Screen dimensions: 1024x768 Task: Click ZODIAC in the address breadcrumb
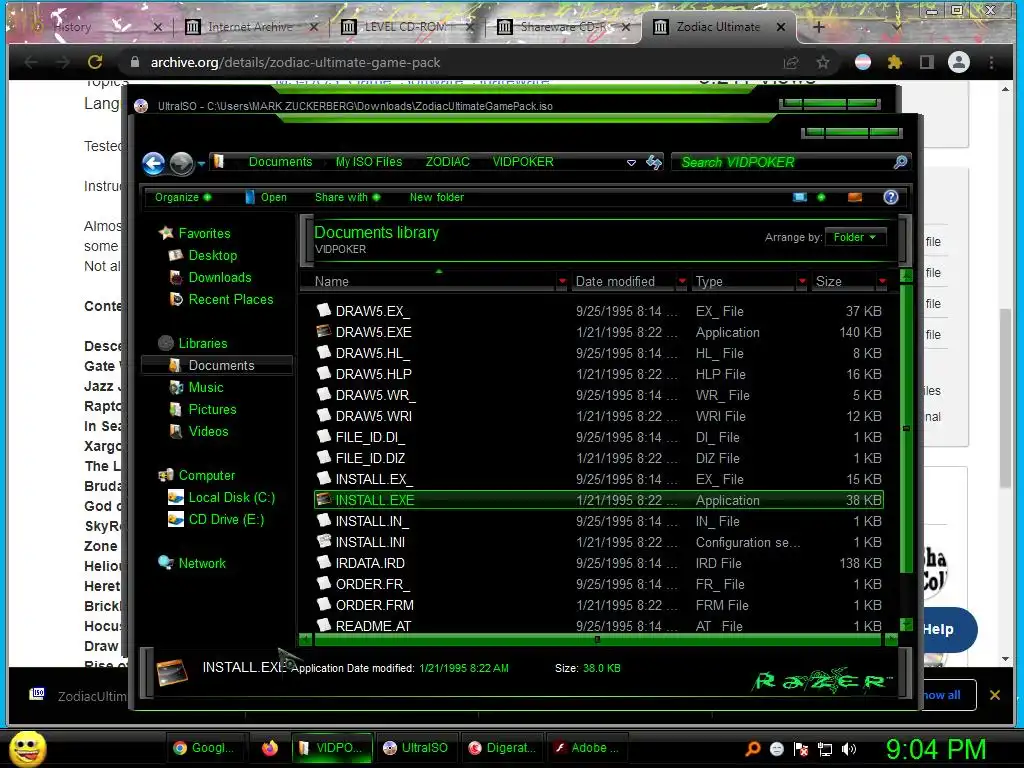tap(447, 162)
